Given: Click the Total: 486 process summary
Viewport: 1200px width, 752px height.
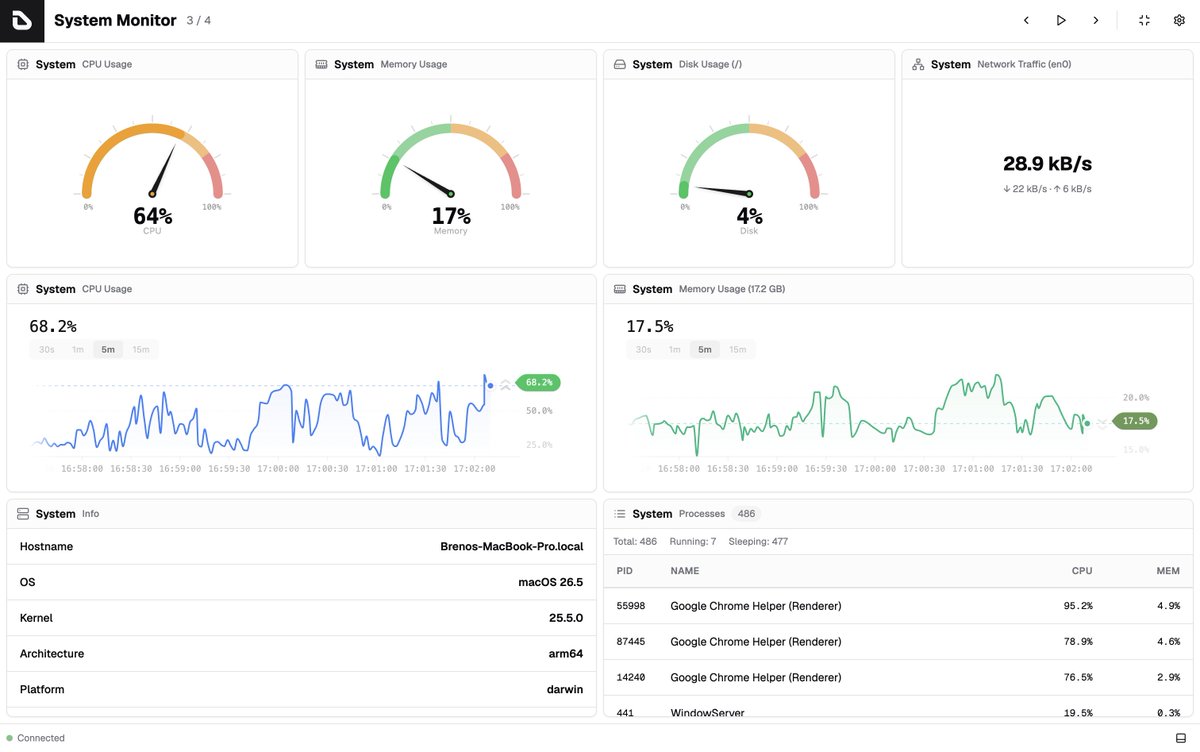Looking at the screenshot, I should tap(635, 542).
